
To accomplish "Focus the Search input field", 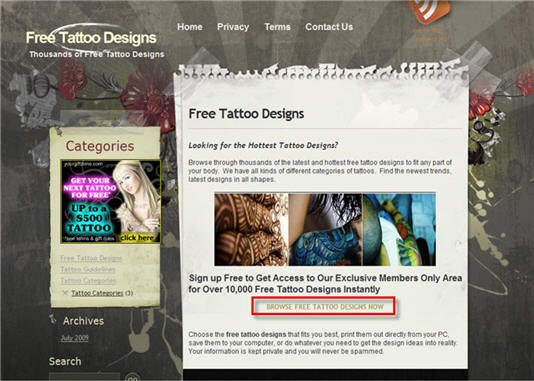I will tap(84, 377).
